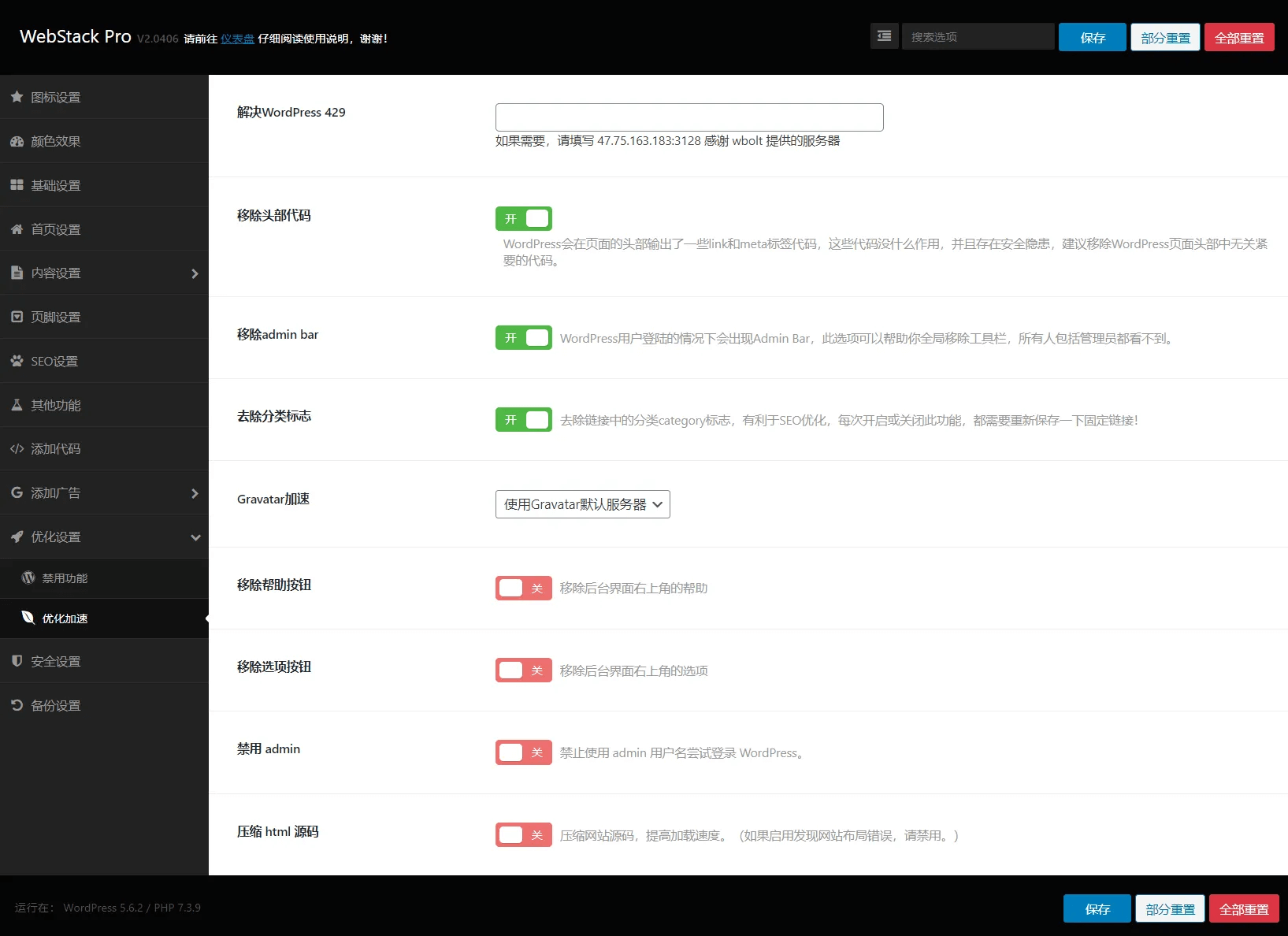Screen dimensions: 1288x936
Task: Click the 解决WordPress 429 text field
Action: tap(689, 117)
